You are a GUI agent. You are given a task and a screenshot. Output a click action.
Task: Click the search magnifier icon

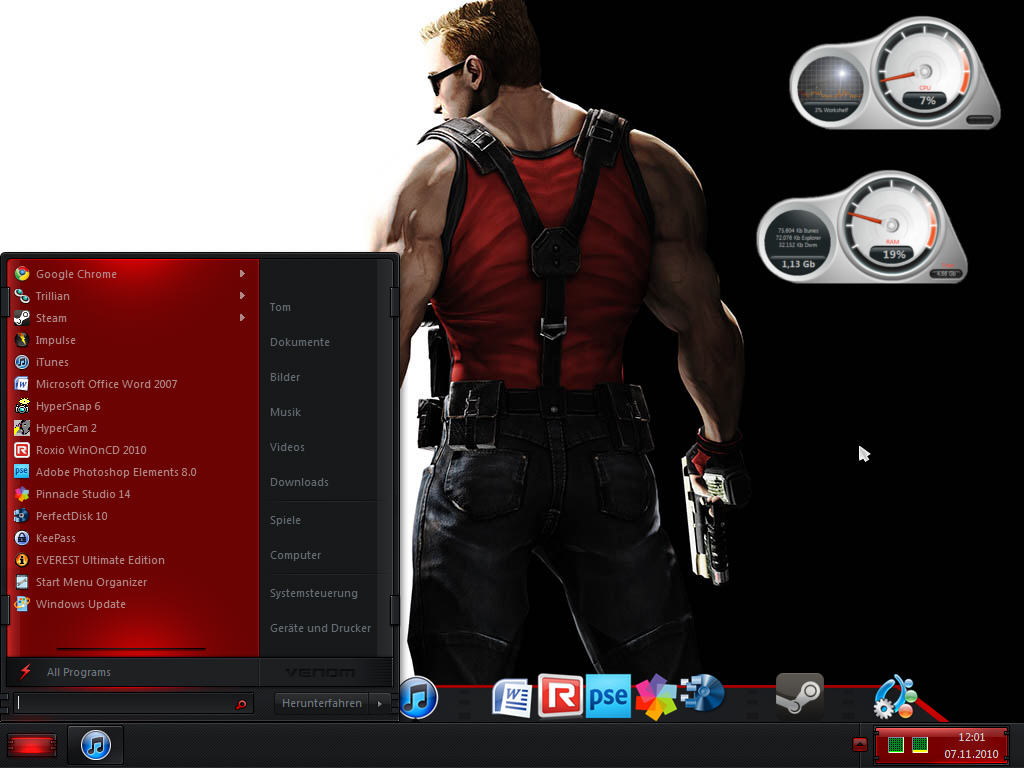pos(241,704)
